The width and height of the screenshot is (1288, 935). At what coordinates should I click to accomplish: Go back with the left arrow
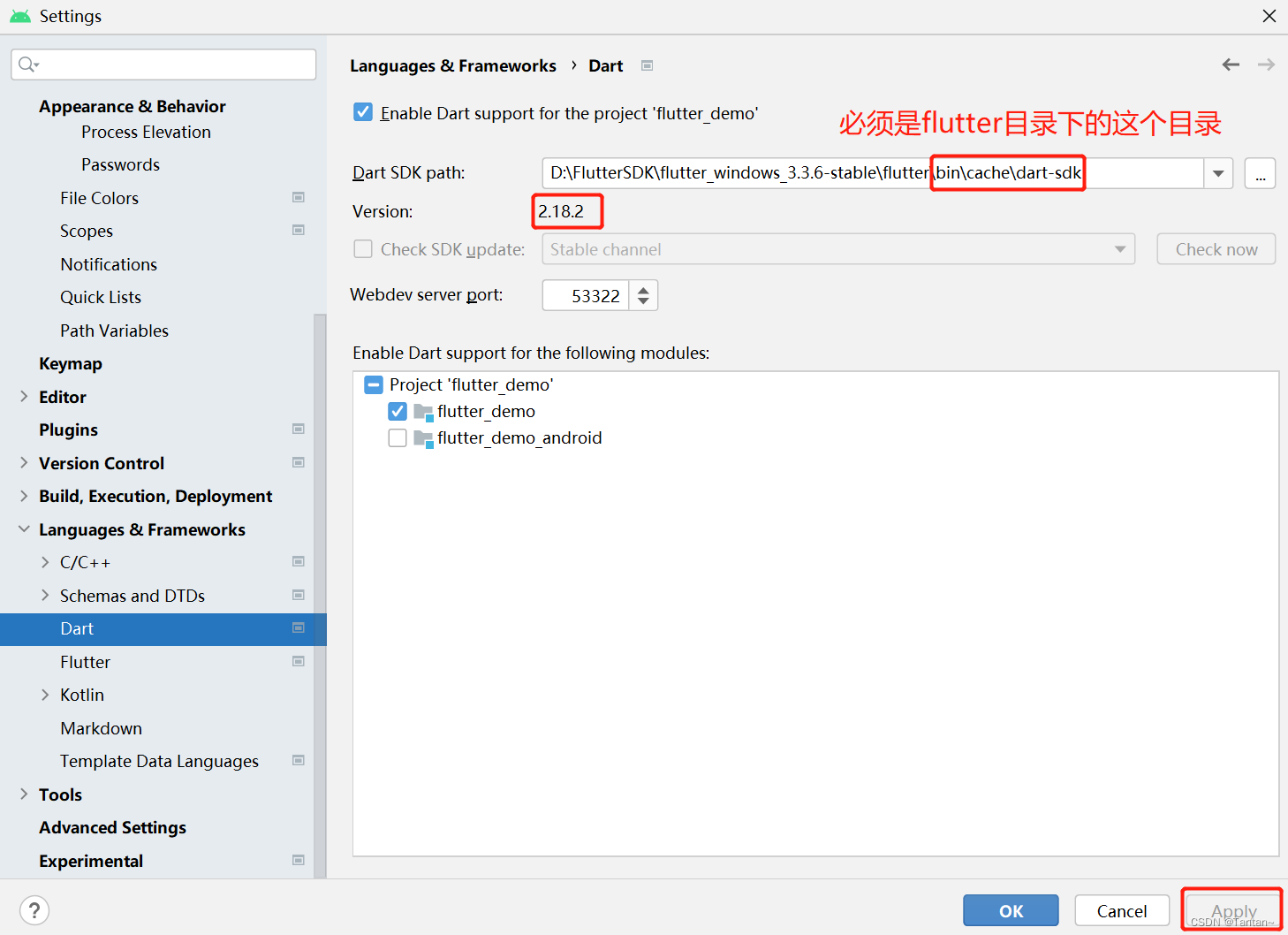1231,65
